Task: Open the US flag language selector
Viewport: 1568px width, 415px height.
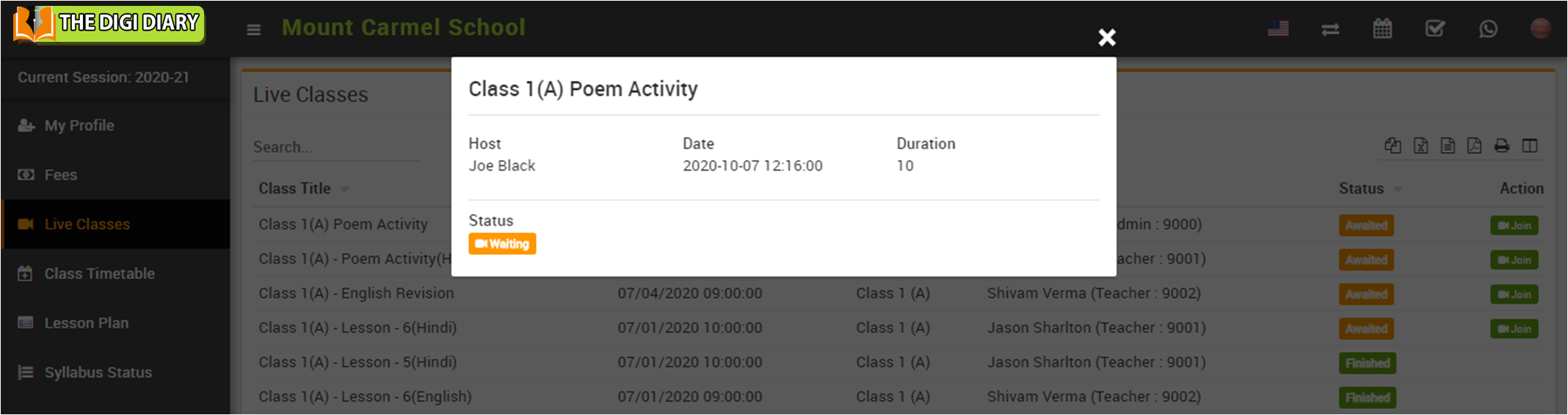Action: [x=1278, y=29]
